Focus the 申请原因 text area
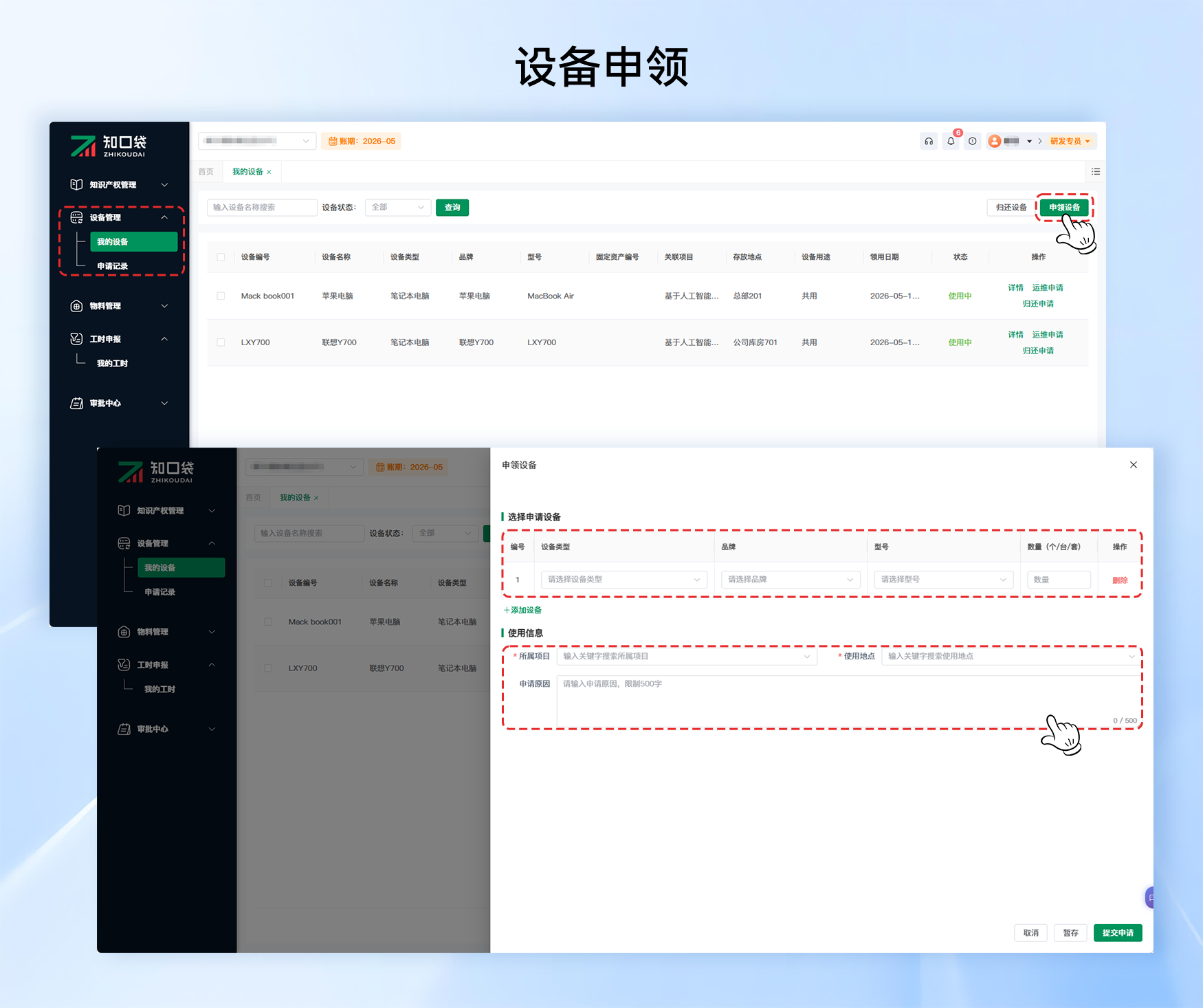Viewport: 1203px width, 1008px height. [849, 701]
